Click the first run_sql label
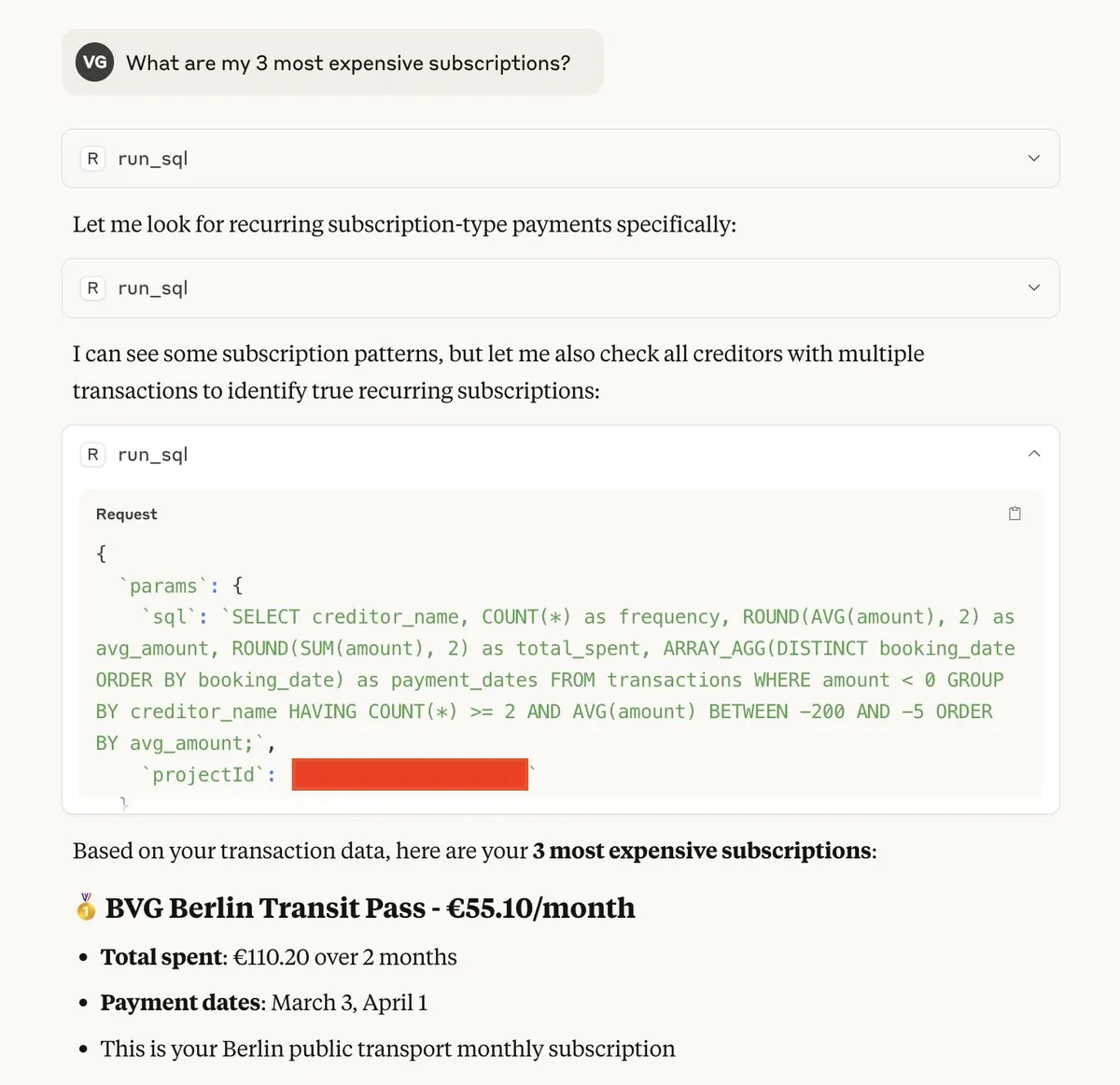Viewport: 1120px width, 1085px height. [x=153, y=159]
